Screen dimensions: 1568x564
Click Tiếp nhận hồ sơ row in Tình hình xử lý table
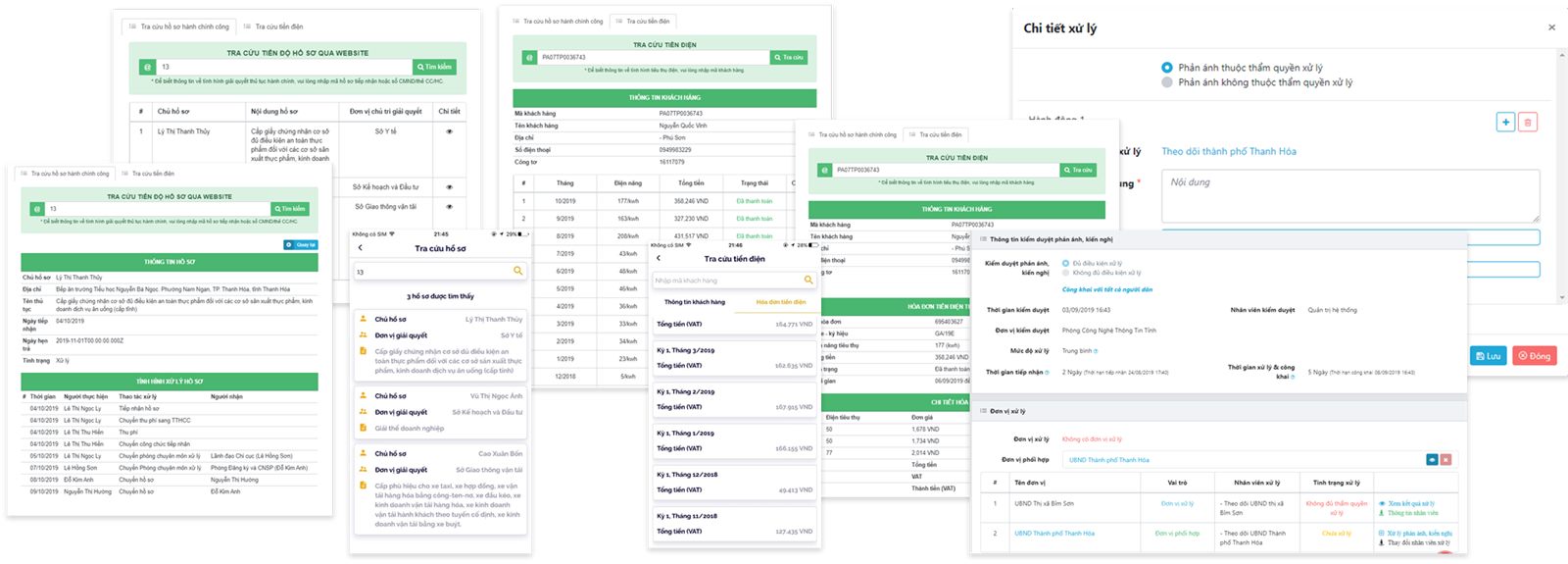pyautogui.click(x=168, y=409)
